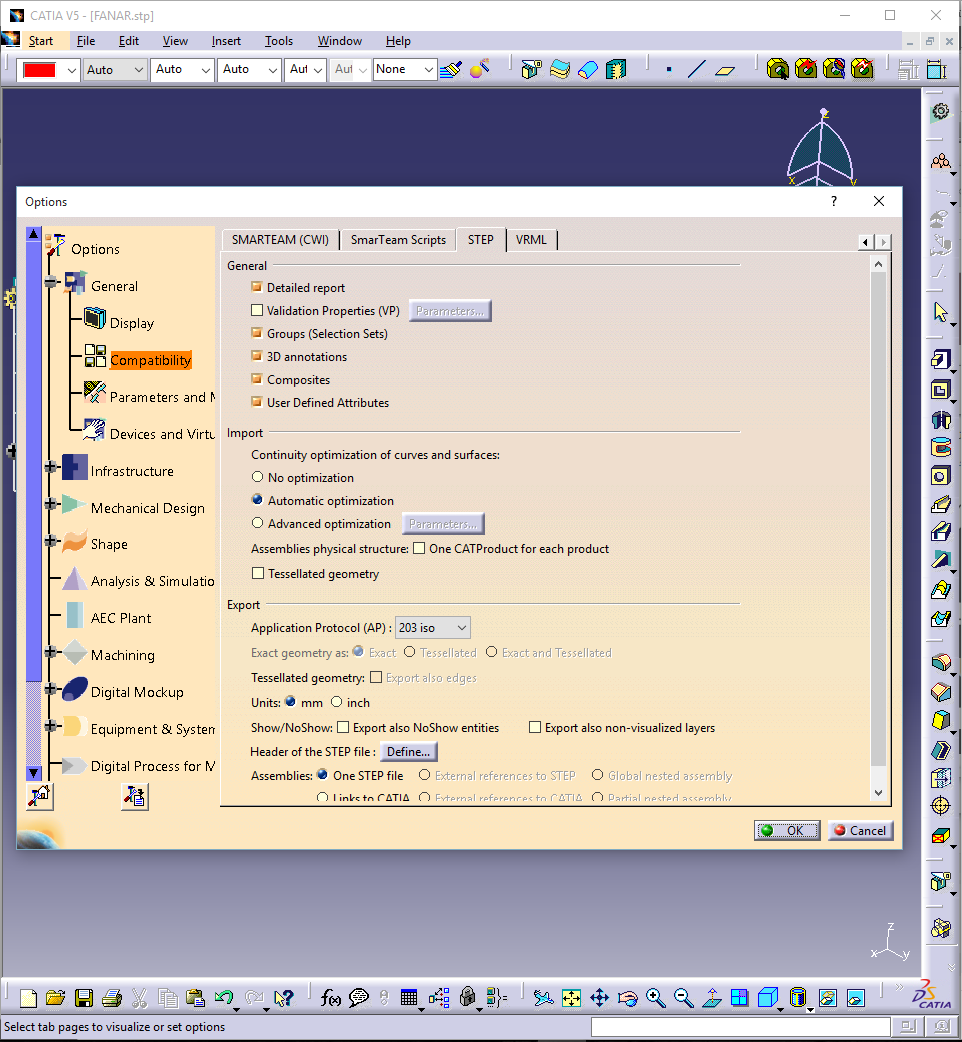The image size is (962, 1042).
Task: Toggle User Defined Attributes checkbox
Action: pos(257,402)
